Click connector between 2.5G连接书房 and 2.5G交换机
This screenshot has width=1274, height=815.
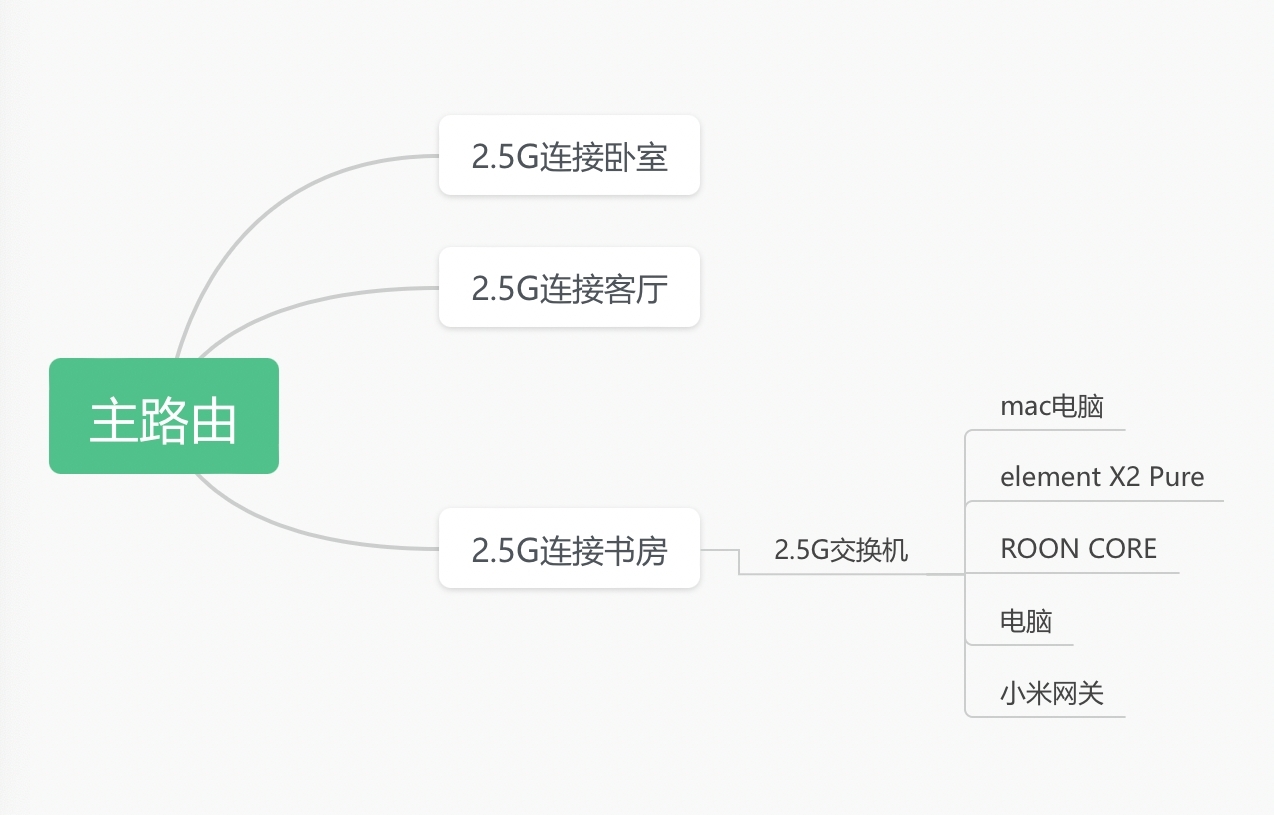(x=739, y=562)
